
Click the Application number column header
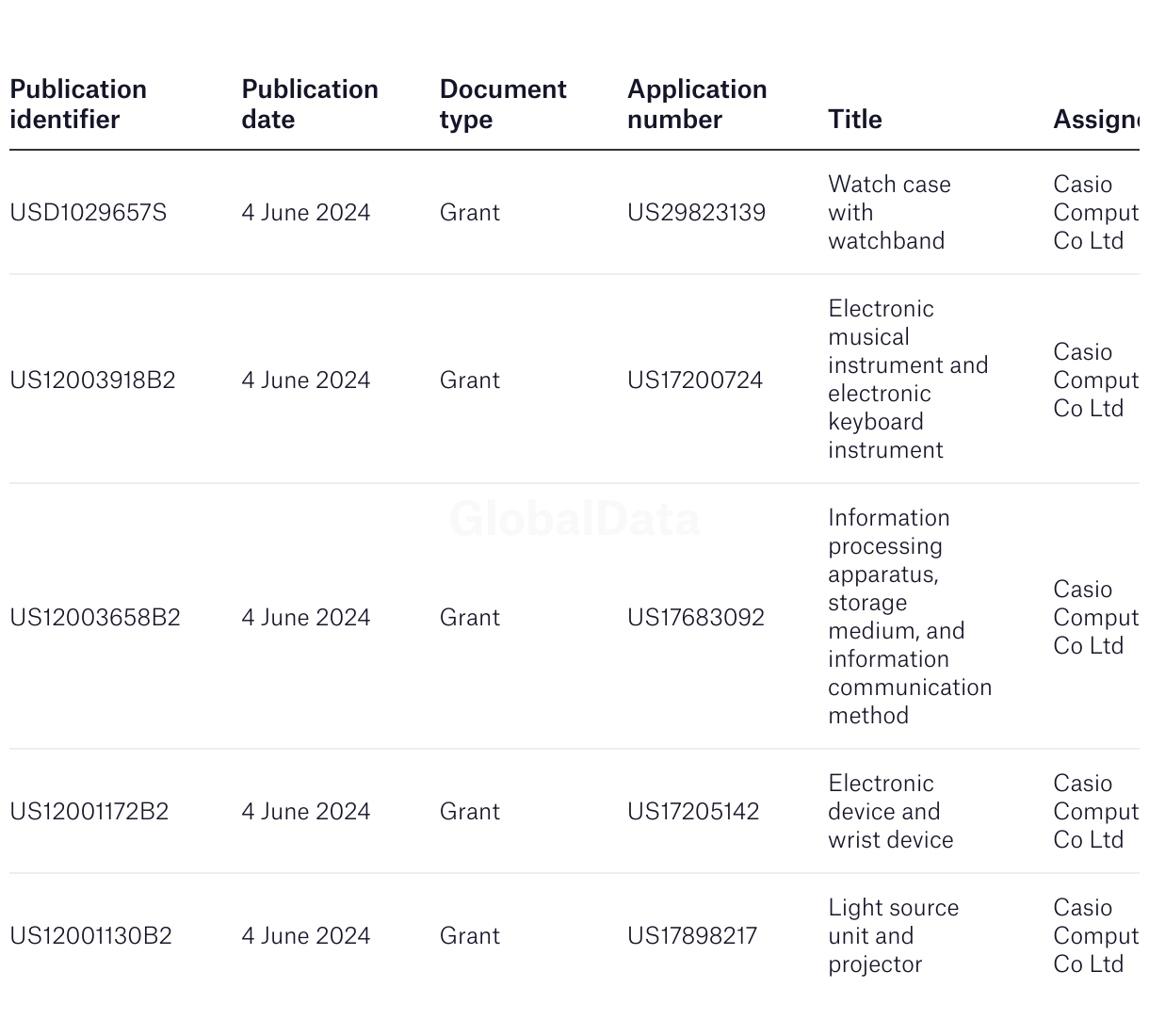697,105
